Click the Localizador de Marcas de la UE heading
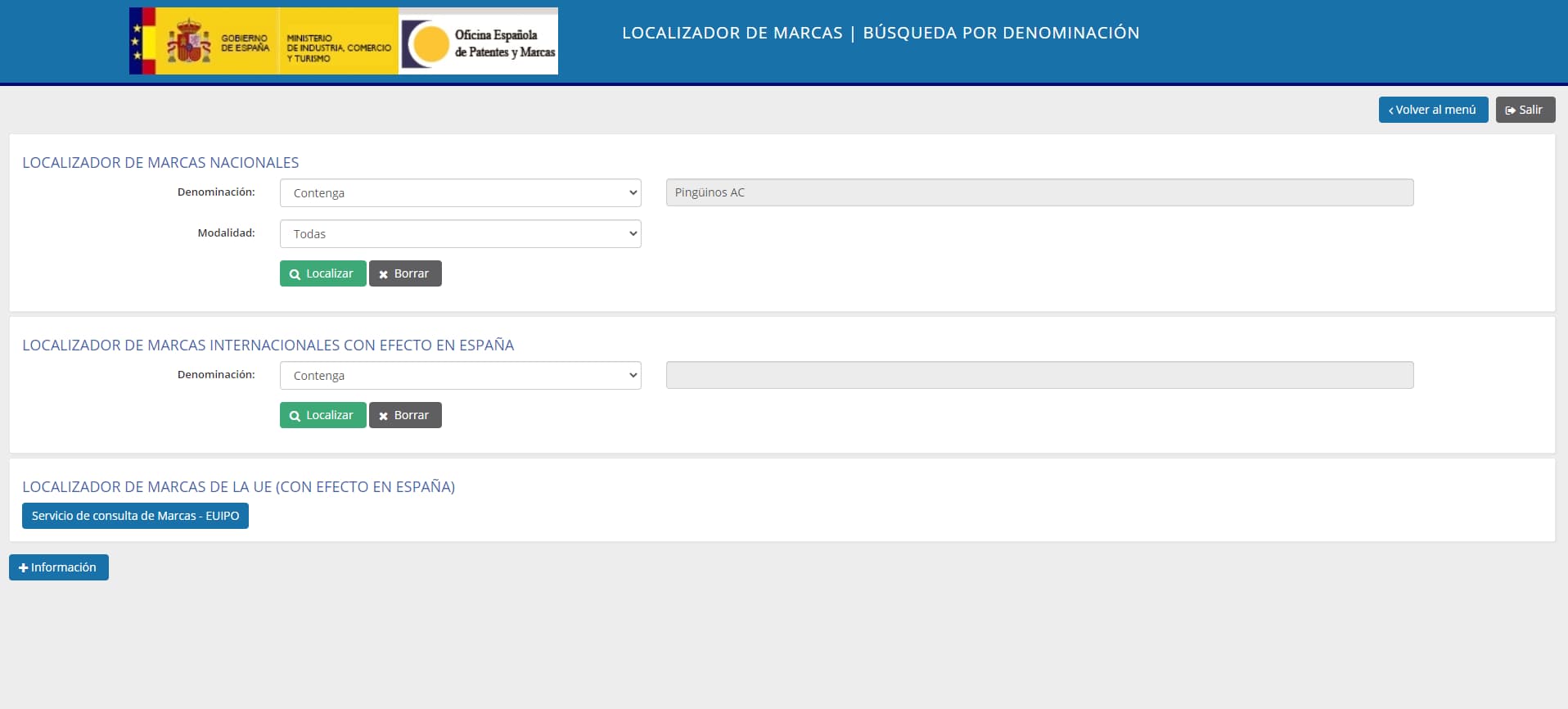The image size is (1568, 709). [x=238, y=487]
